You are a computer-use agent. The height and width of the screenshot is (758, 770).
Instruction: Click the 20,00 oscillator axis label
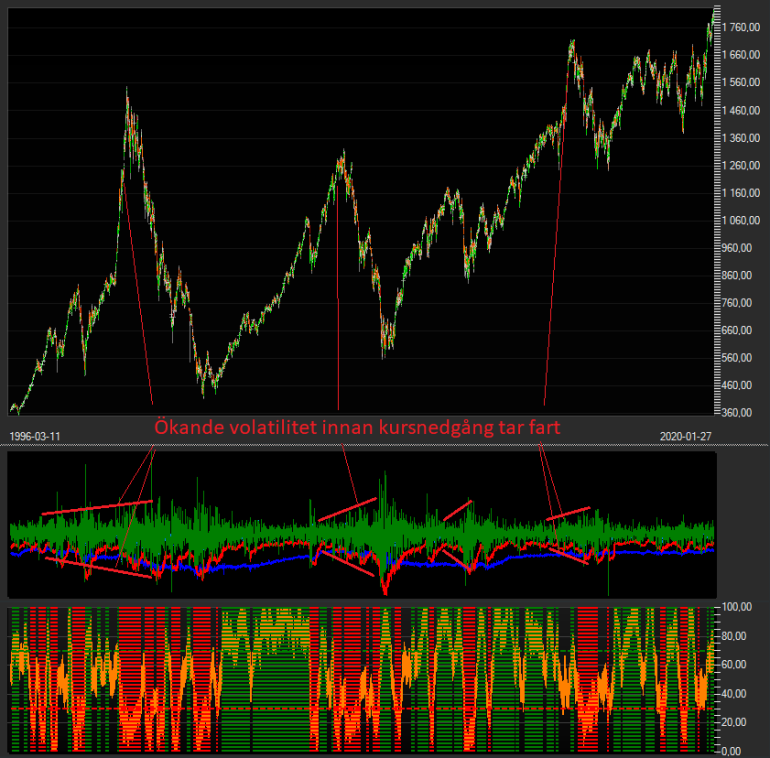pyautogui.click(x=734, y=722)
